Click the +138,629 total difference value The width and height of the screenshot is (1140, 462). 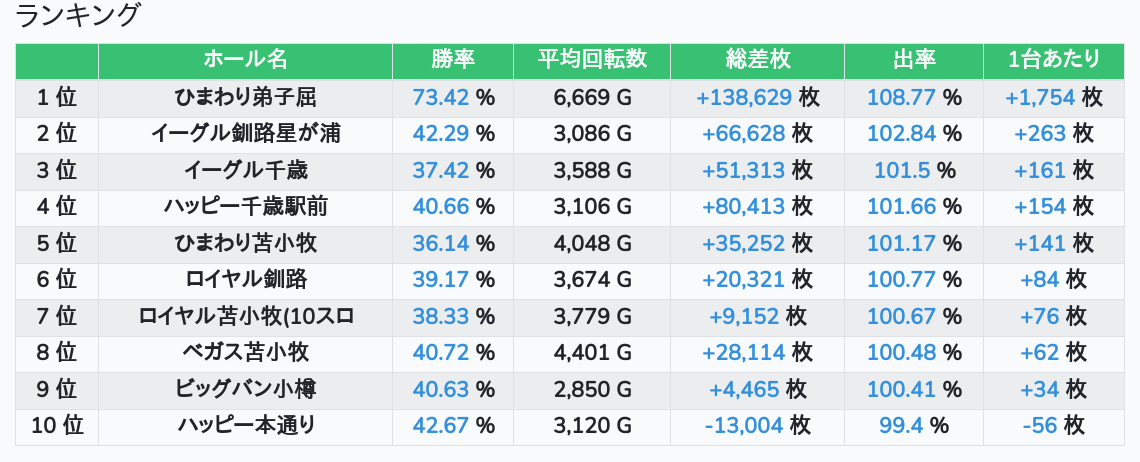(x=744, y=98)
